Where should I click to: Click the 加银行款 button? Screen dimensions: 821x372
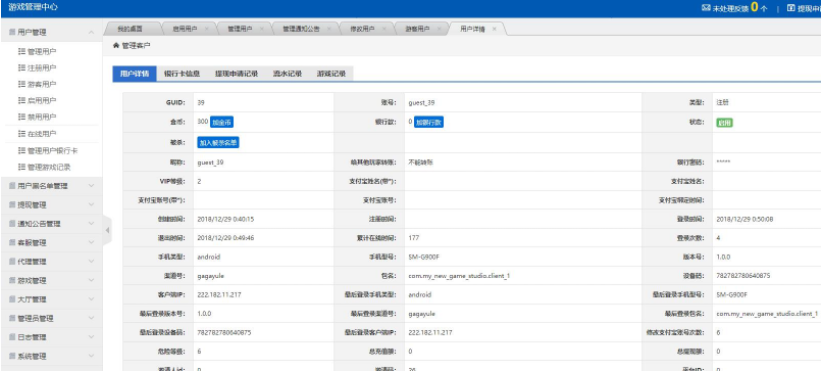pyautogui.click(x=429, y=122)
